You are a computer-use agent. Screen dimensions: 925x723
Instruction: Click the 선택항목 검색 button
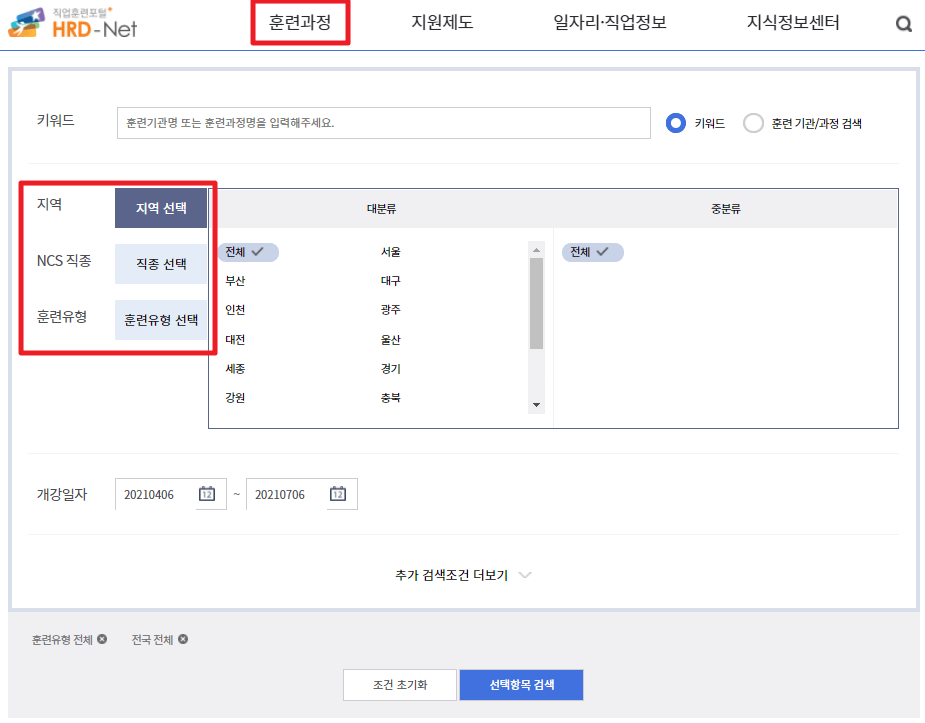(x=521, y=685)
